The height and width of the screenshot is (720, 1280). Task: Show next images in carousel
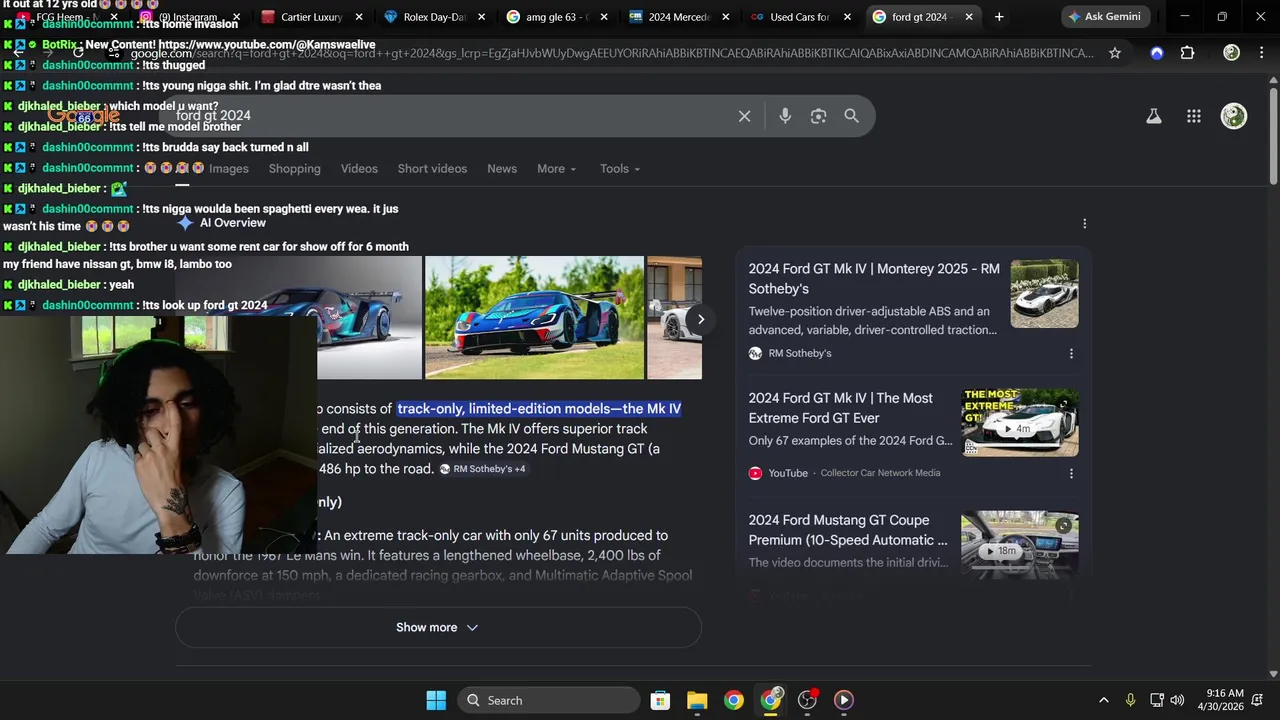tap(700, 319)
